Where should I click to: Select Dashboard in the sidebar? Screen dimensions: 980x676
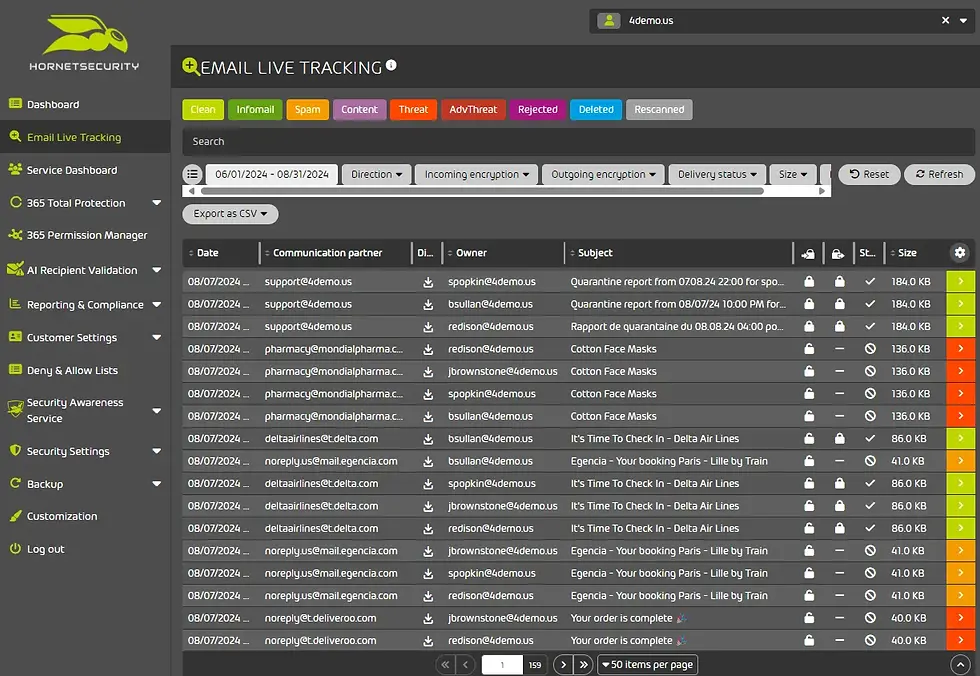coord(60,104)
